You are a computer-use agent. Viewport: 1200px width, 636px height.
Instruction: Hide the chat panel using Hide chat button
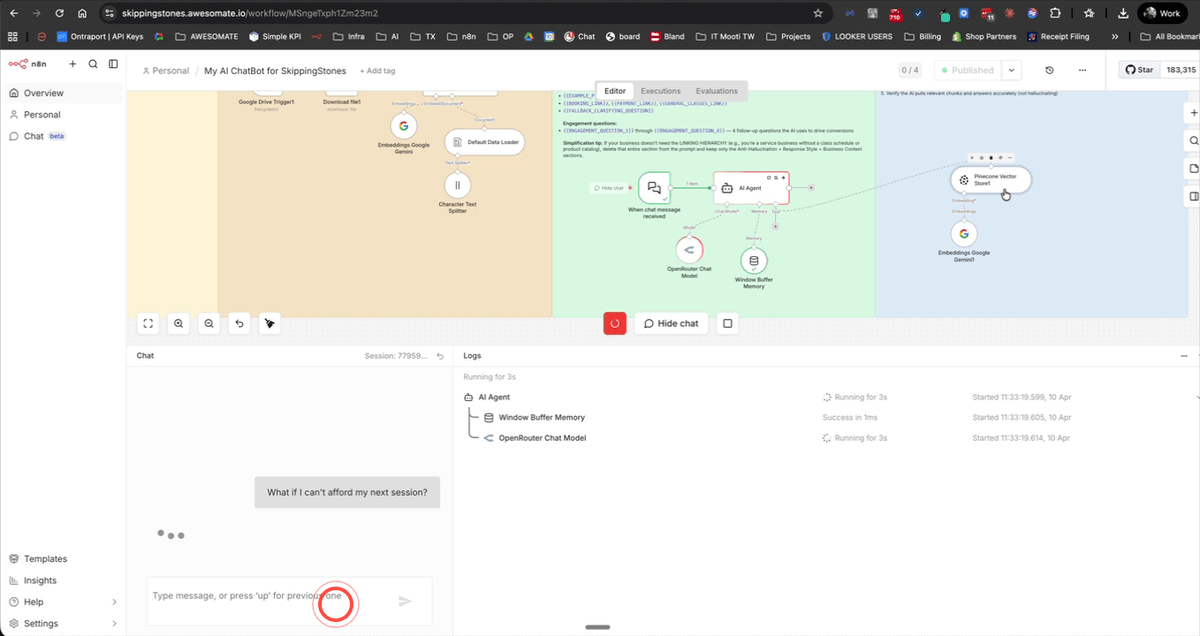(x=670, y=323)
